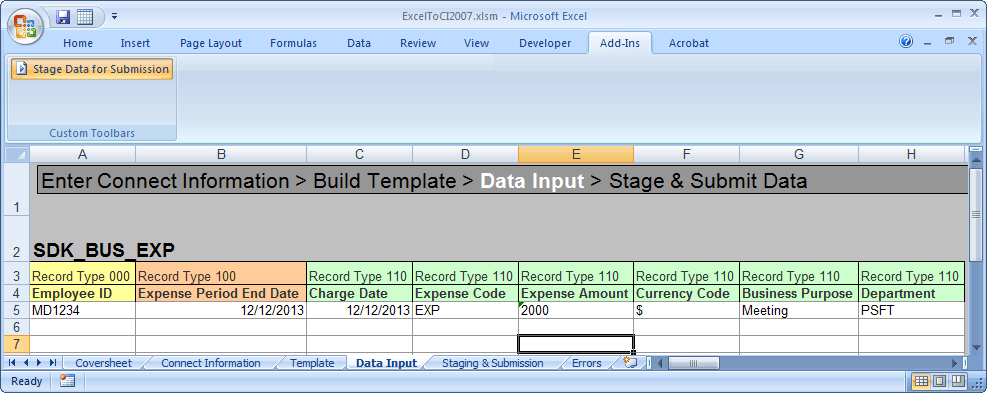Image resolution: width=987 pixels, height=393 pixels.
Task: Click the Expense Amount cell 2000
Action: pos(576,310)
